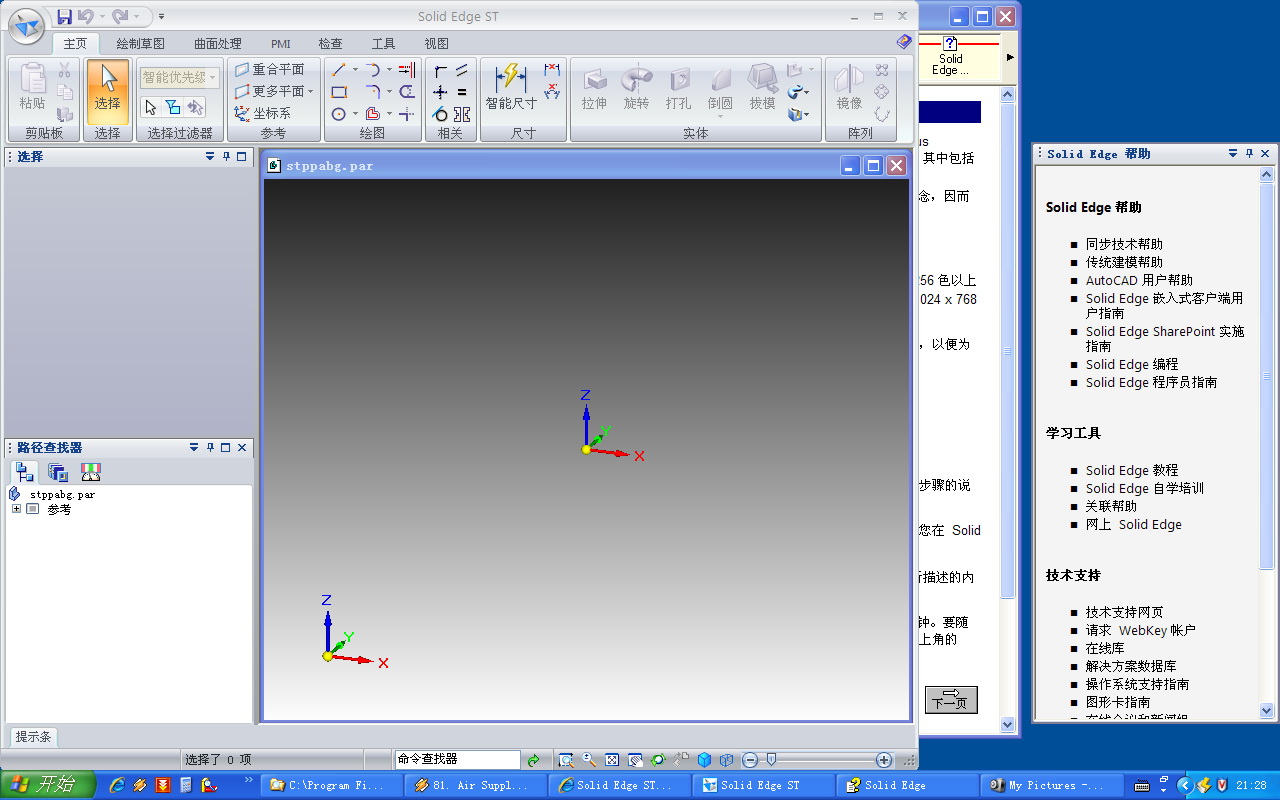Toggle the 参考 visibility checkbox in PathFinder
The image size is (1280, 800).
(32, 509)
